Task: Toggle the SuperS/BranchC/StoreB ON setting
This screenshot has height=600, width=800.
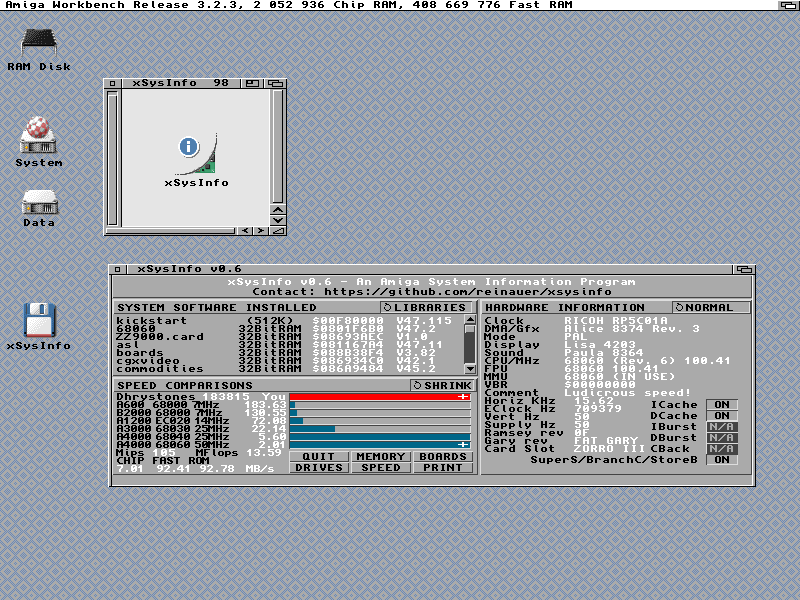Action: pos(721,460)
